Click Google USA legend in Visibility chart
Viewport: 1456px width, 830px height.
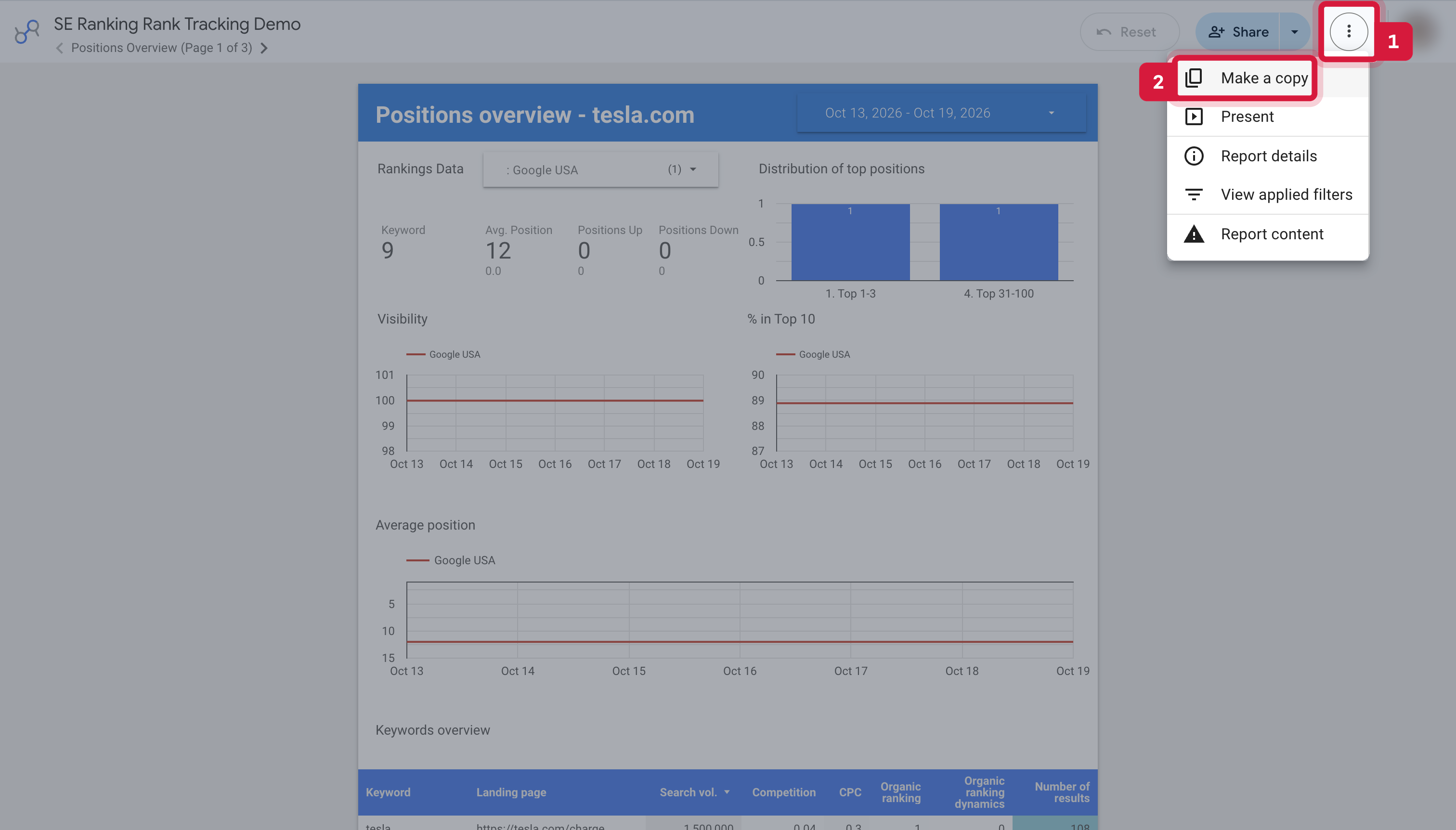point(443,354)
